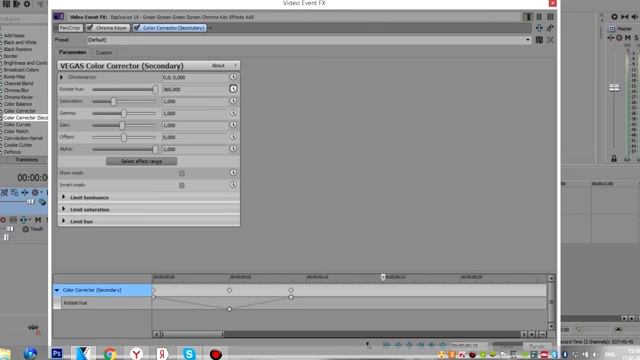Enable the Show mask checkbox
Screen dimensions: 640x360
(182, 173)
